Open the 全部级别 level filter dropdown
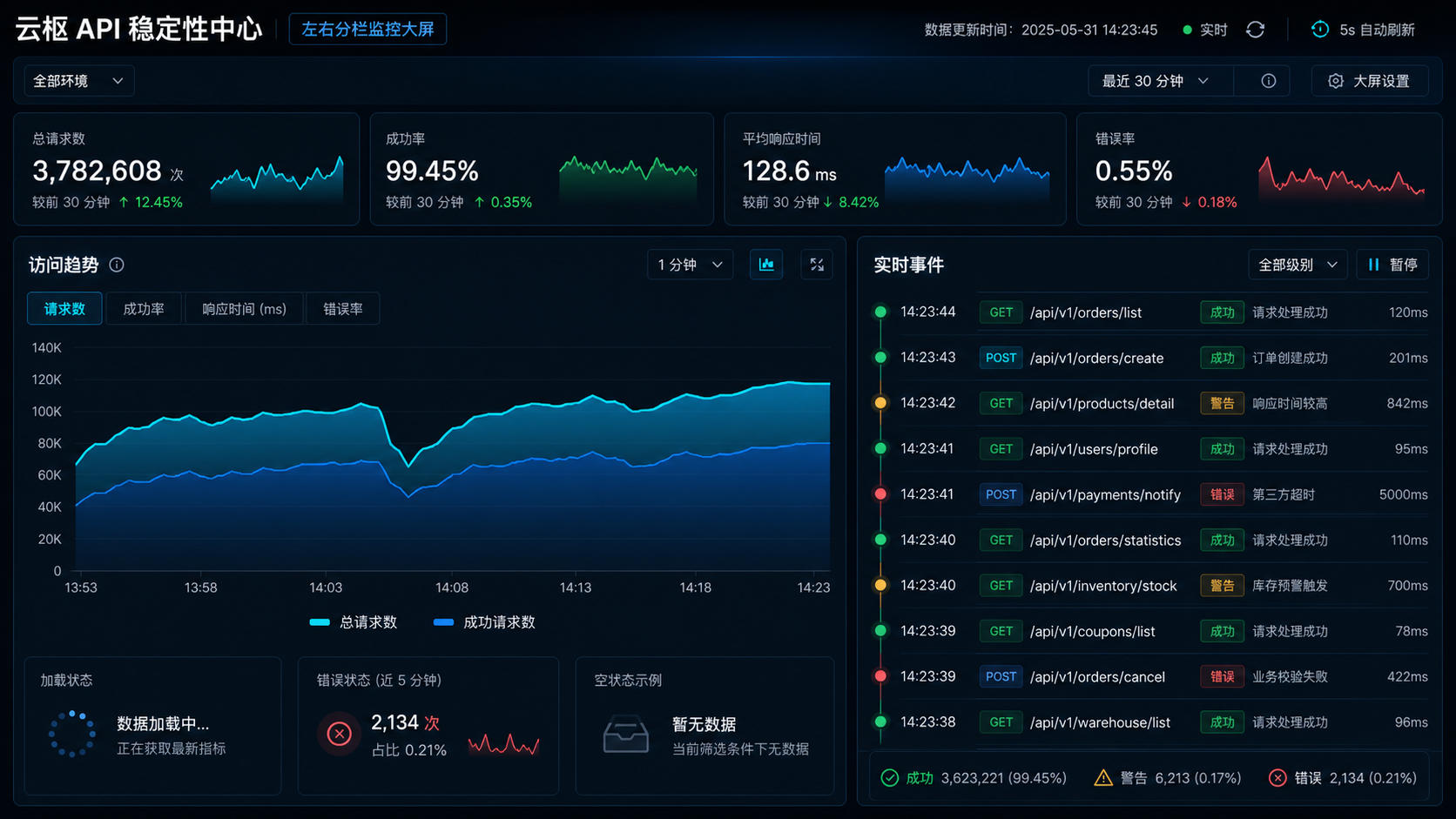This screenshot has width=1456, height=819. (x=1298, y=265)
